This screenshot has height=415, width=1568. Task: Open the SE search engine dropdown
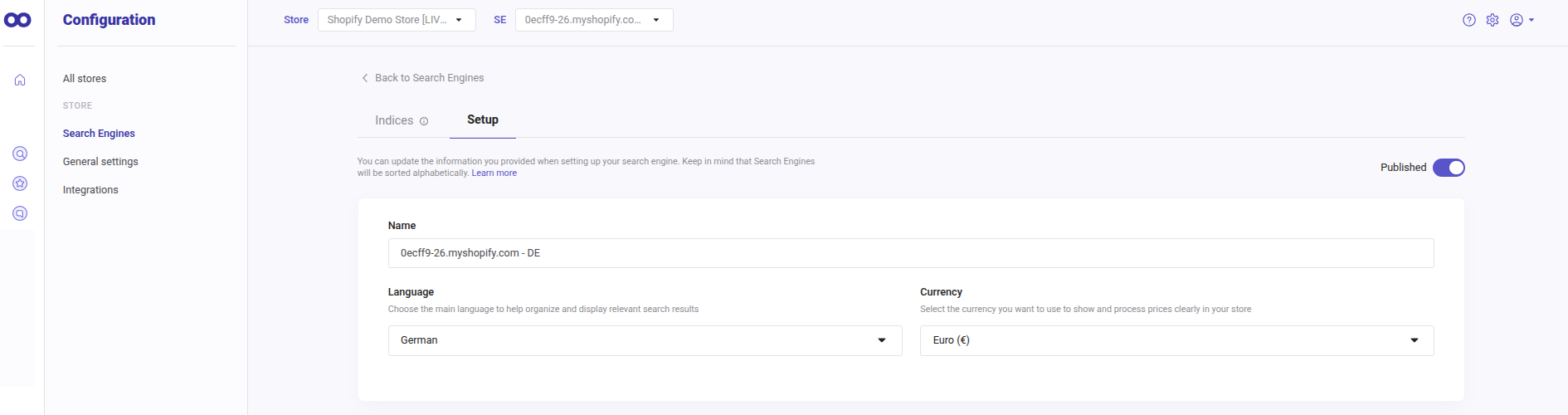[593, 20]
